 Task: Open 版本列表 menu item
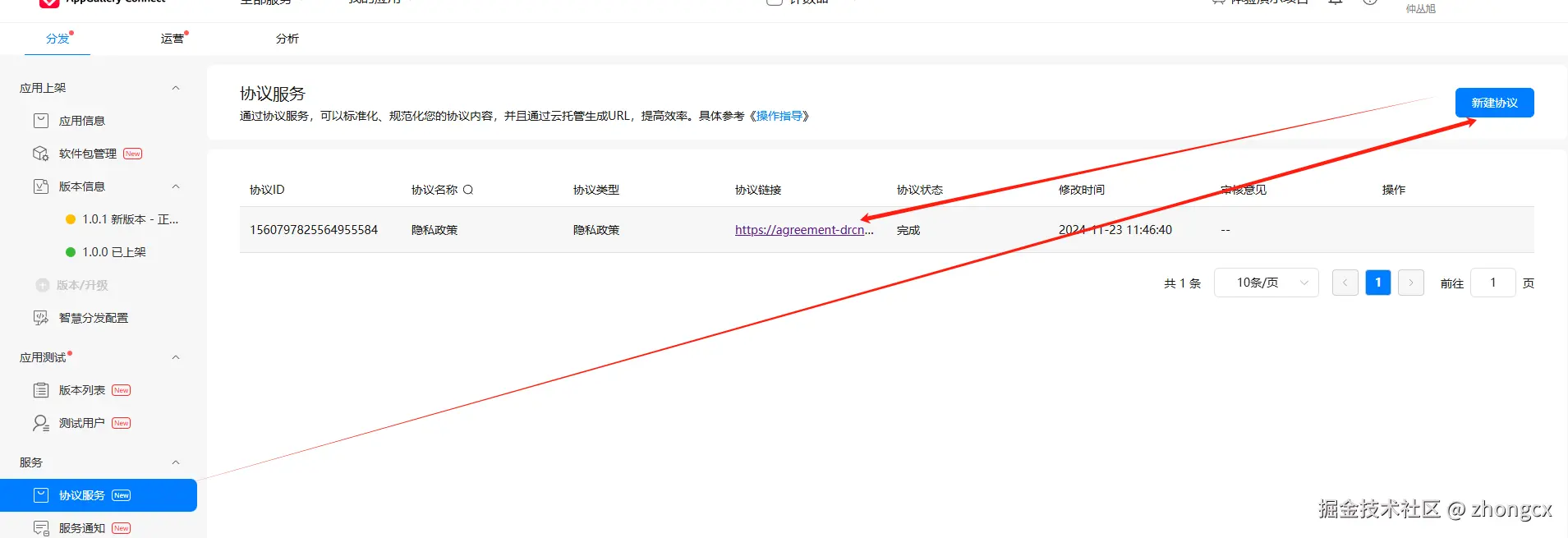[x=82, y=390]
